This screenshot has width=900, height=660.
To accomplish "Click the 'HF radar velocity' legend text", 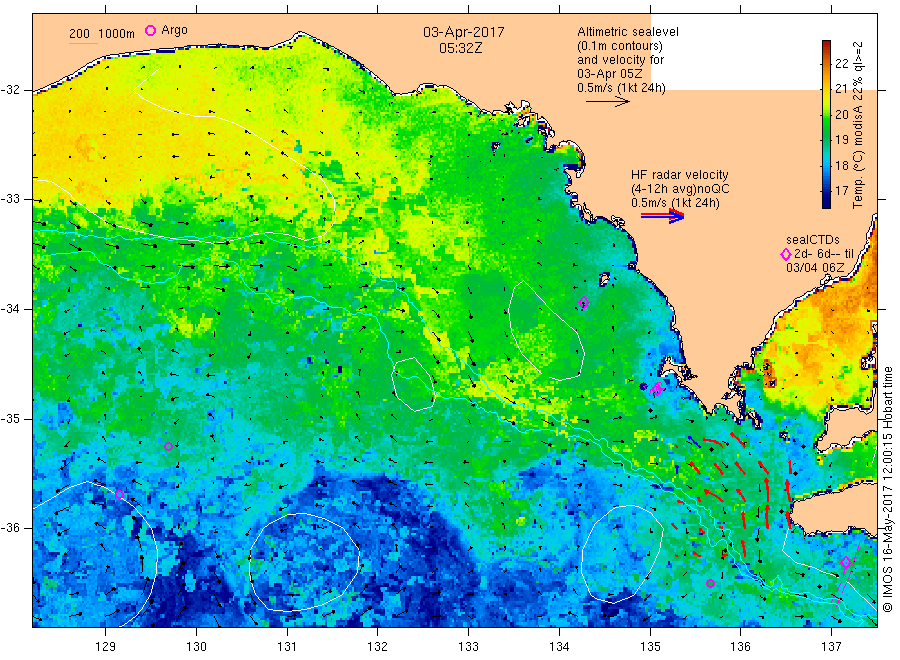I will [680, 174].
